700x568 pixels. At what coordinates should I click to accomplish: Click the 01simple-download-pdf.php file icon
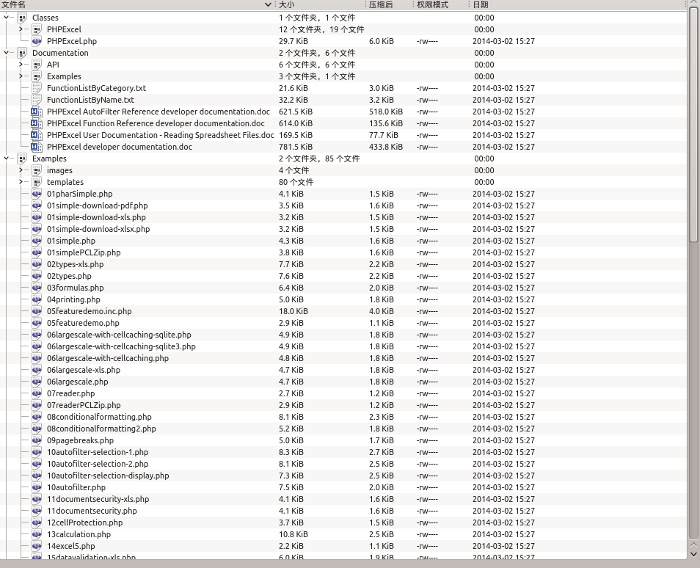pos(37,205)
